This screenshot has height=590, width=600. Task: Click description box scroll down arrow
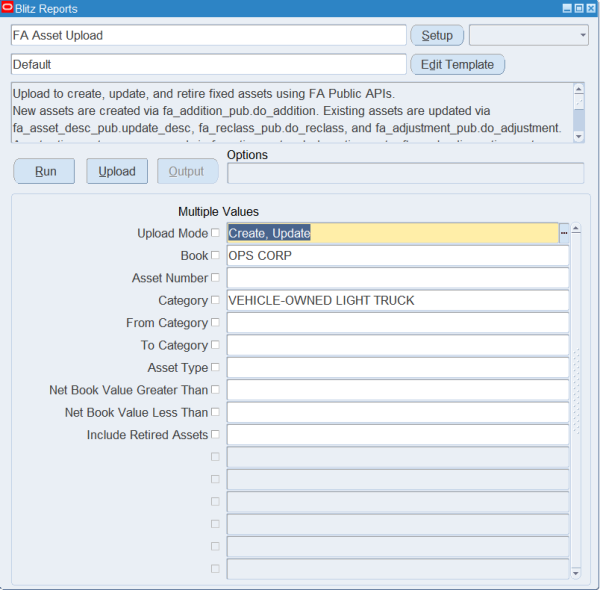pos(579,137)
